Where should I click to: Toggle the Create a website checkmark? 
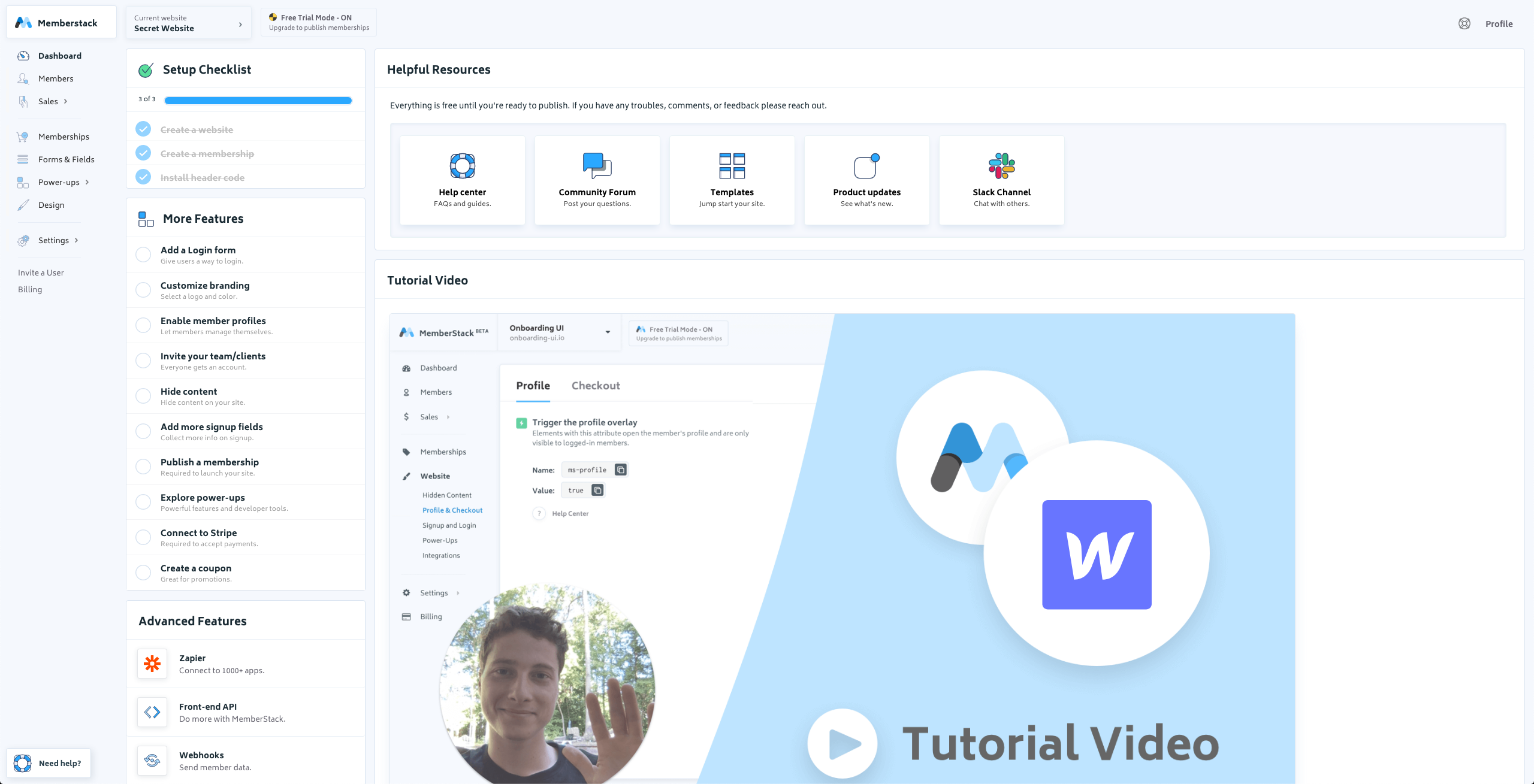point(143,129)
